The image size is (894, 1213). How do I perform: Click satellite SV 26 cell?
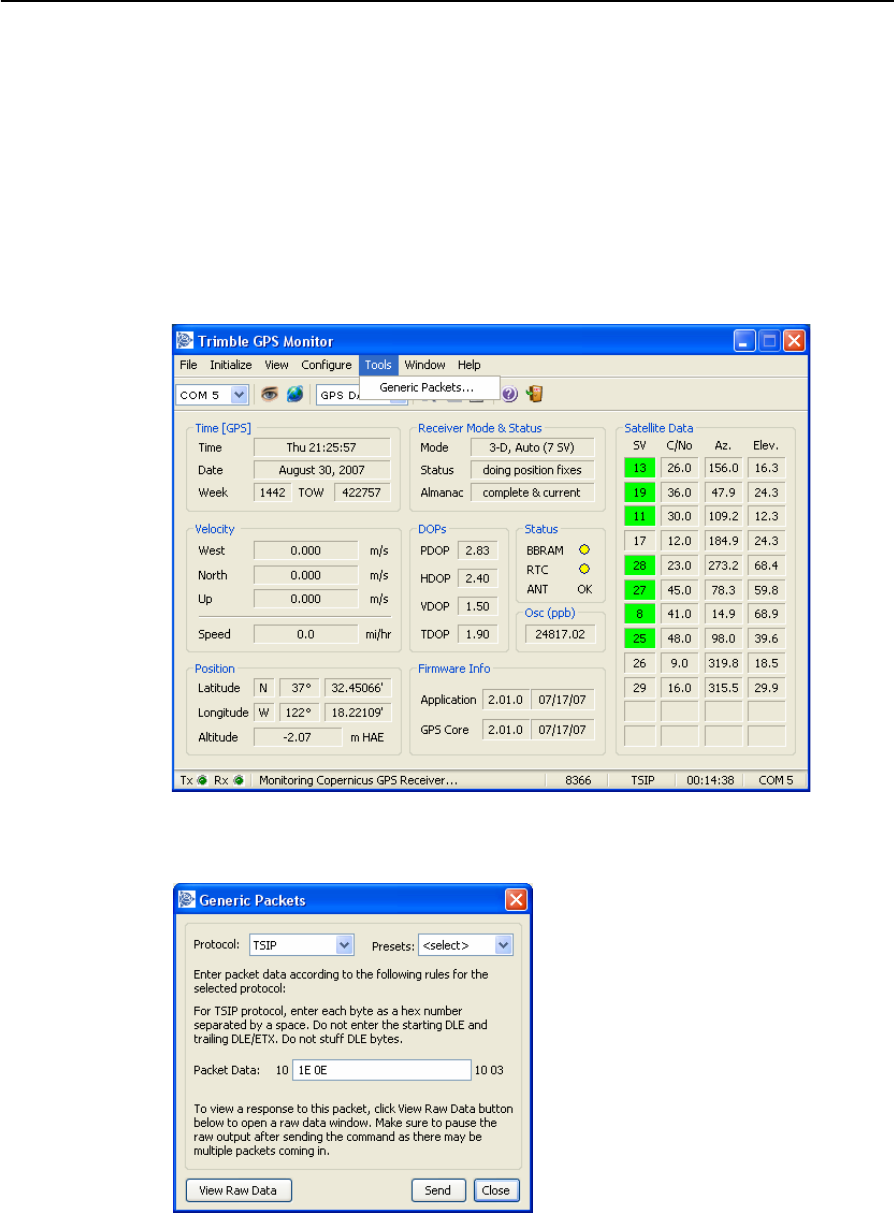click(639, 662)
